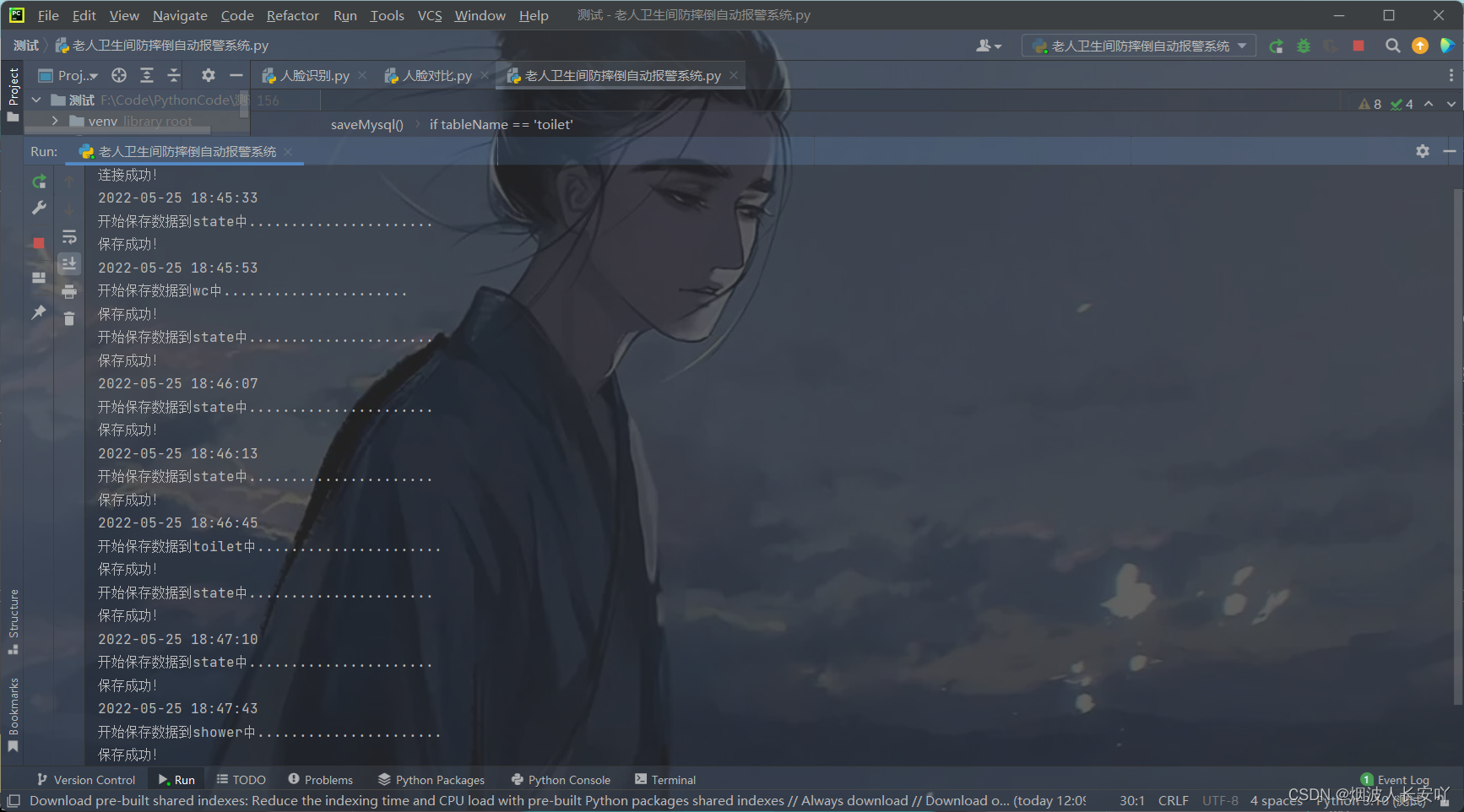Viewport: 1464px width, 812px height.
Task: Open Search Everywhere magnifier
Action: click(1393, 46)
